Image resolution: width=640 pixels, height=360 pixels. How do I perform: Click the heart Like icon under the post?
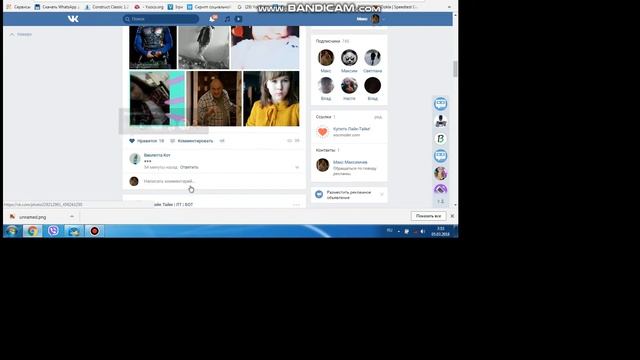coord(132,141)
